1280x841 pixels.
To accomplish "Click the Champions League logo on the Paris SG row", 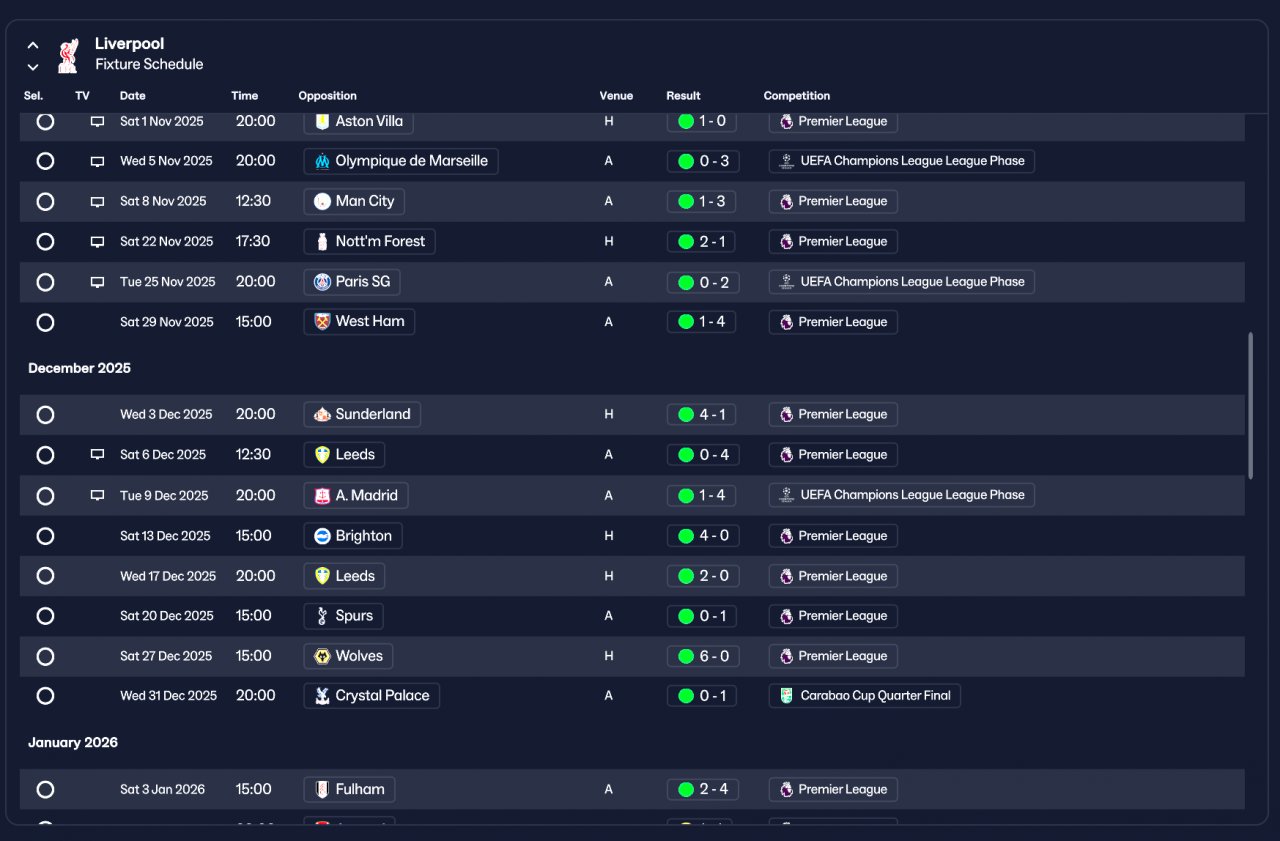I will coord(786,282).
